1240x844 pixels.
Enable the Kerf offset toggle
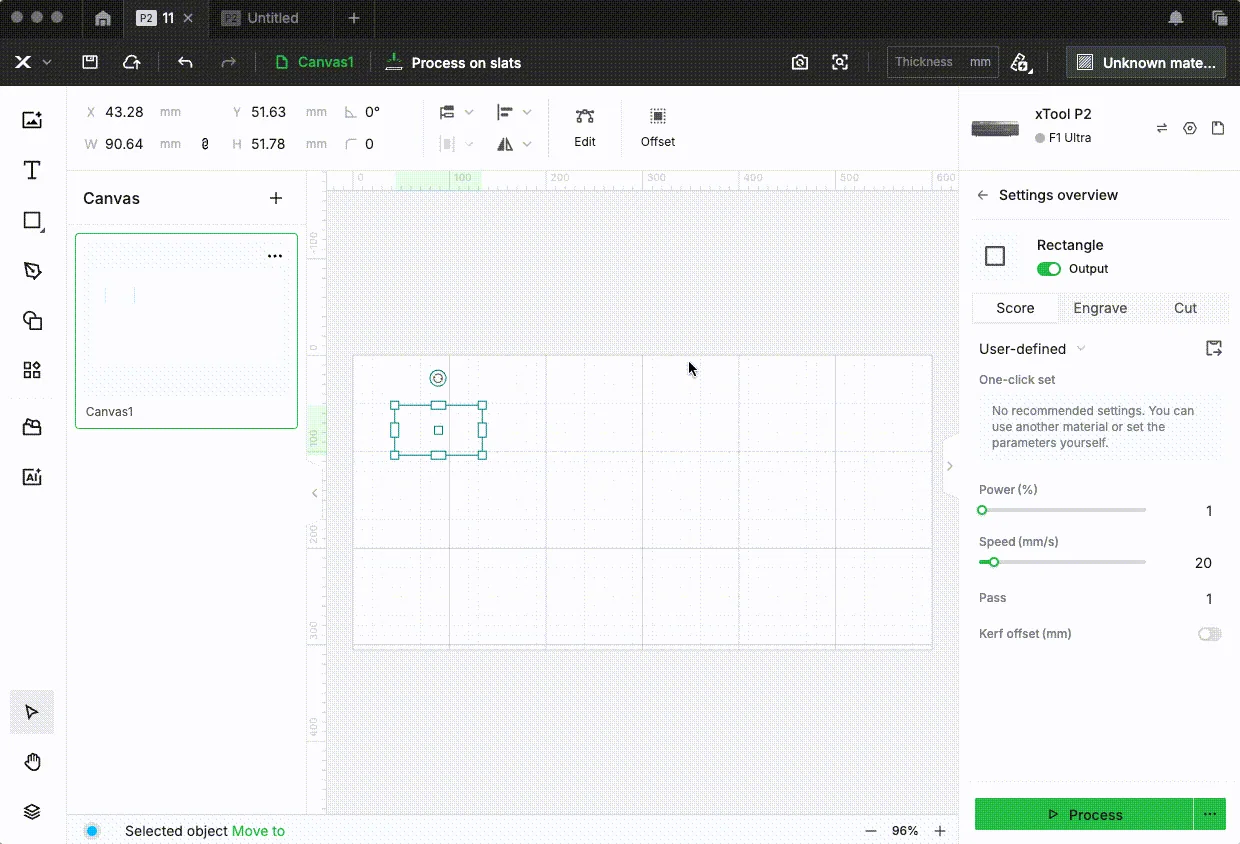pos(1210,634)
